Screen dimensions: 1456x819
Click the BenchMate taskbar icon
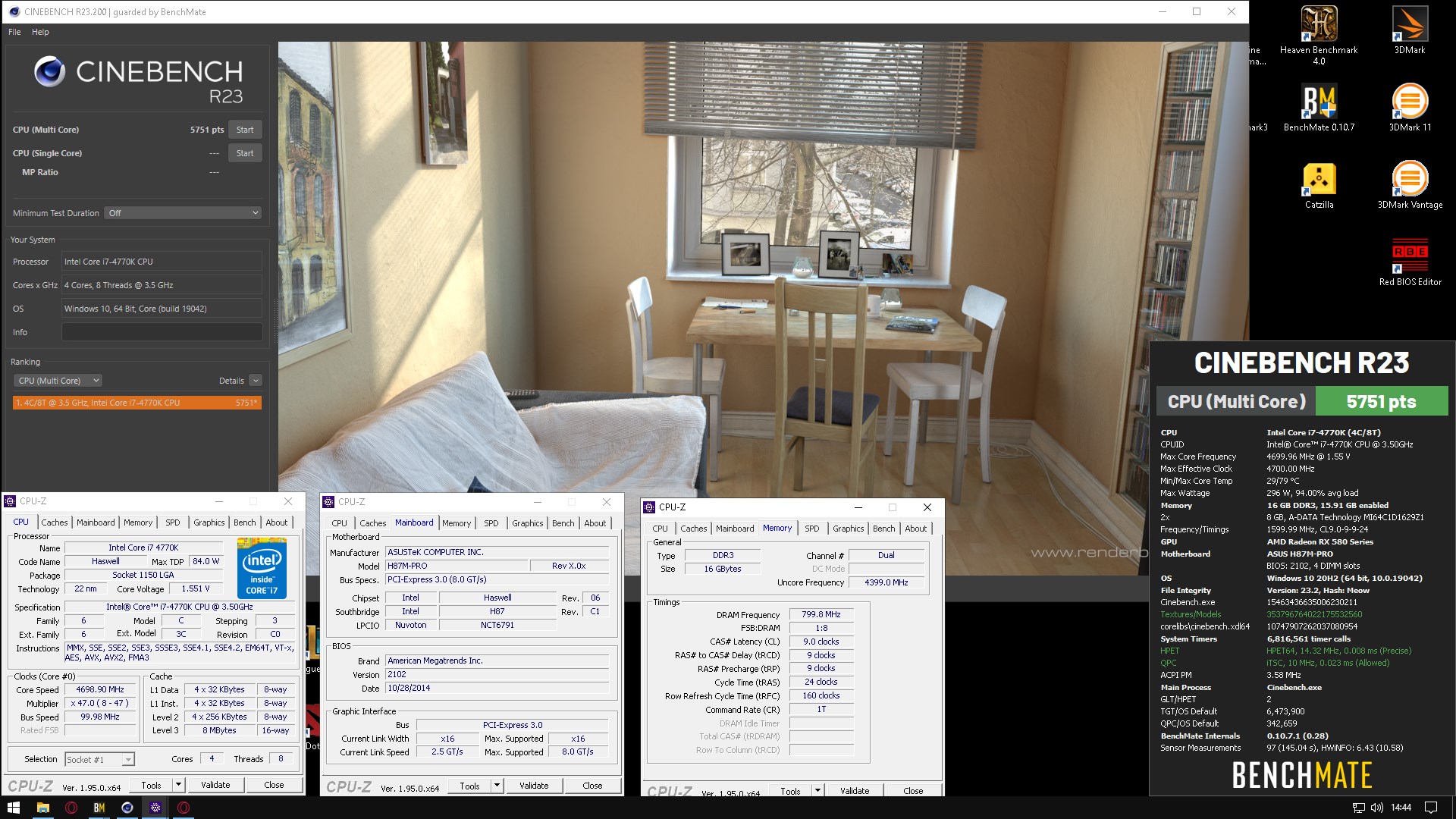coord(99,808)
